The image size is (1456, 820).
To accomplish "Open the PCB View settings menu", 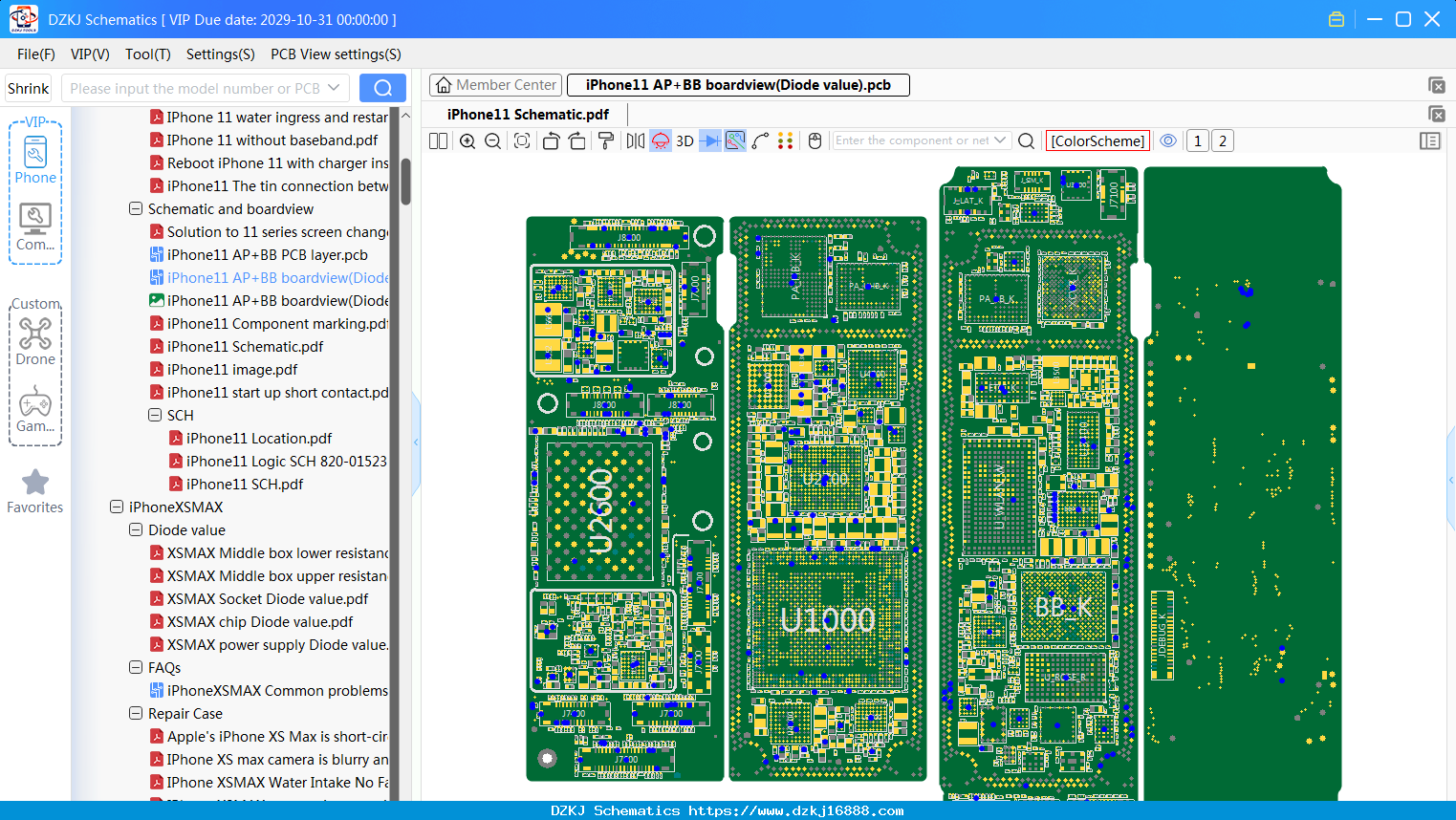I will [336, 54].
